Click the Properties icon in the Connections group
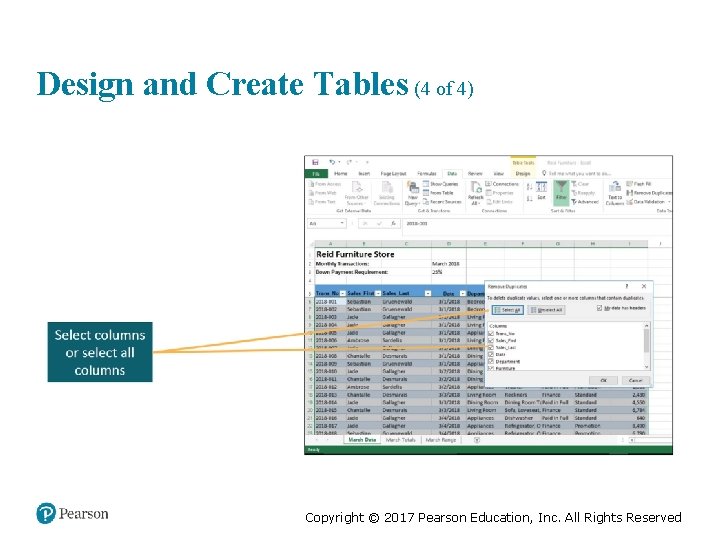 coord(488,193)
